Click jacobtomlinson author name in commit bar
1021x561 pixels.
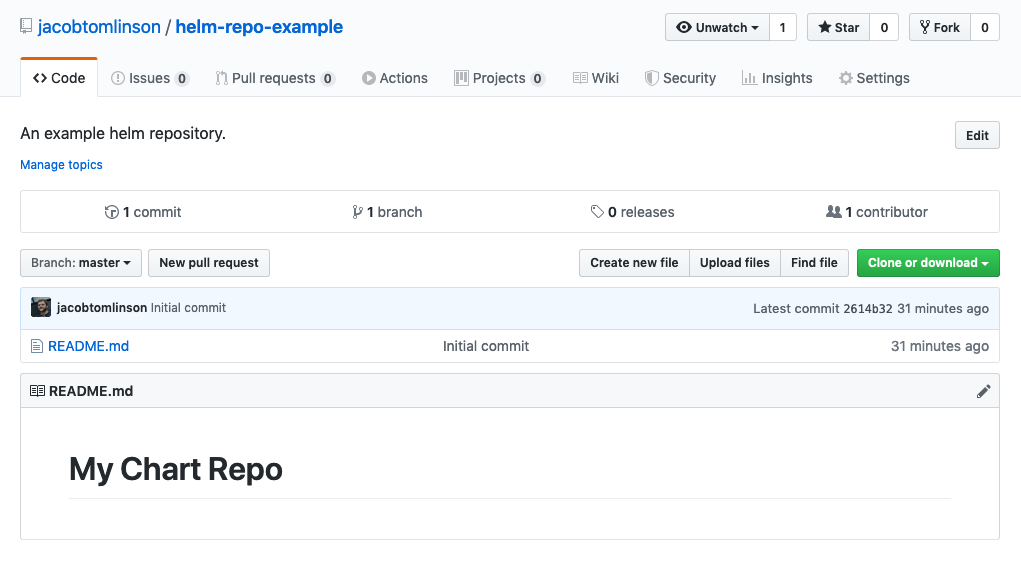102,308
